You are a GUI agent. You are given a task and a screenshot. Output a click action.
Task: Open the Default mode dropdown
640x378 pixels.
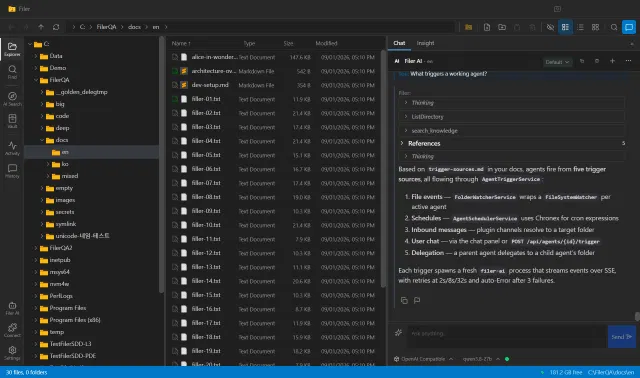coord(557,62)
